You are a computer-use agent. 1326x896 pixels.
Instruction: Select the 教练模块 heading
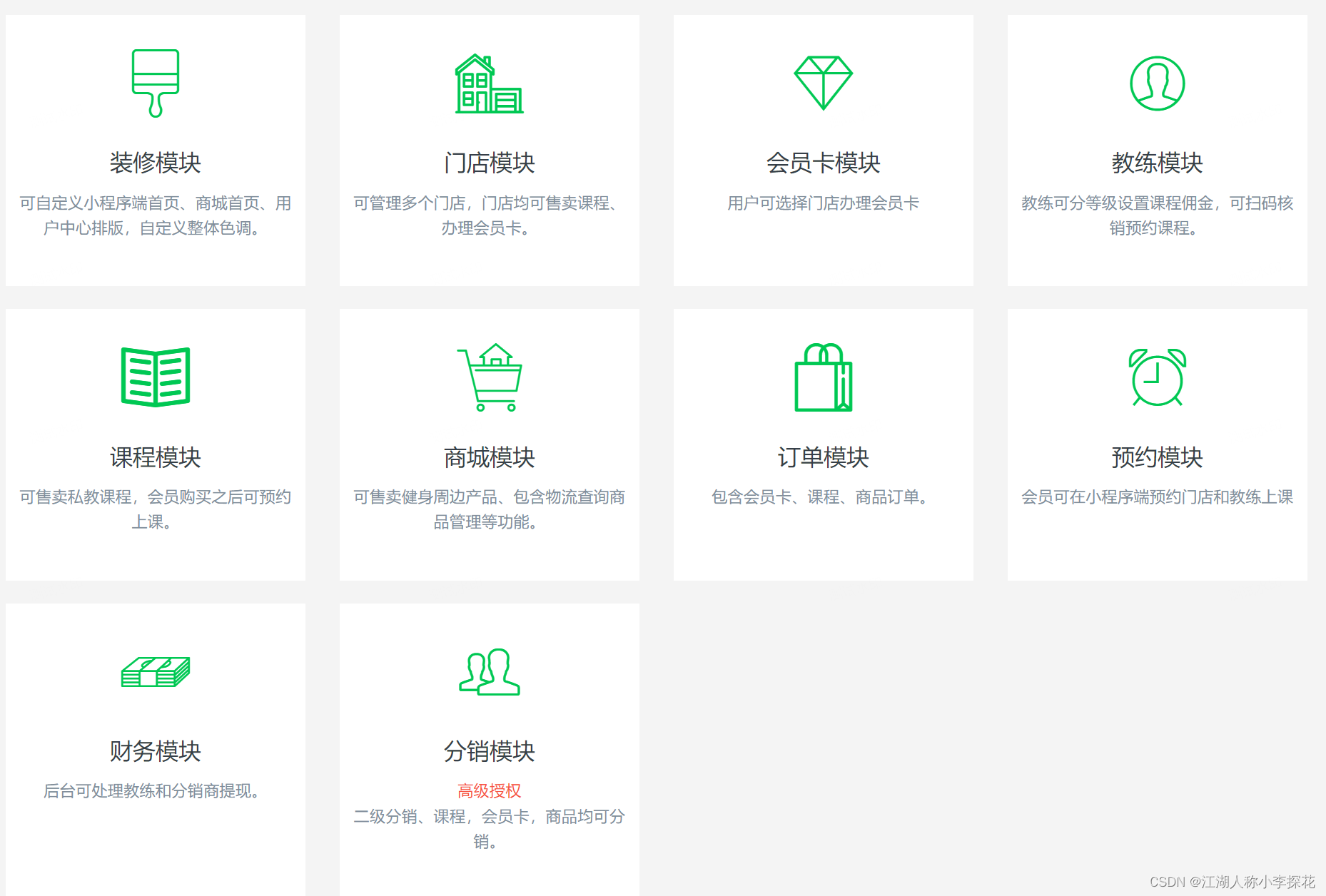[x=1158, y=163]
